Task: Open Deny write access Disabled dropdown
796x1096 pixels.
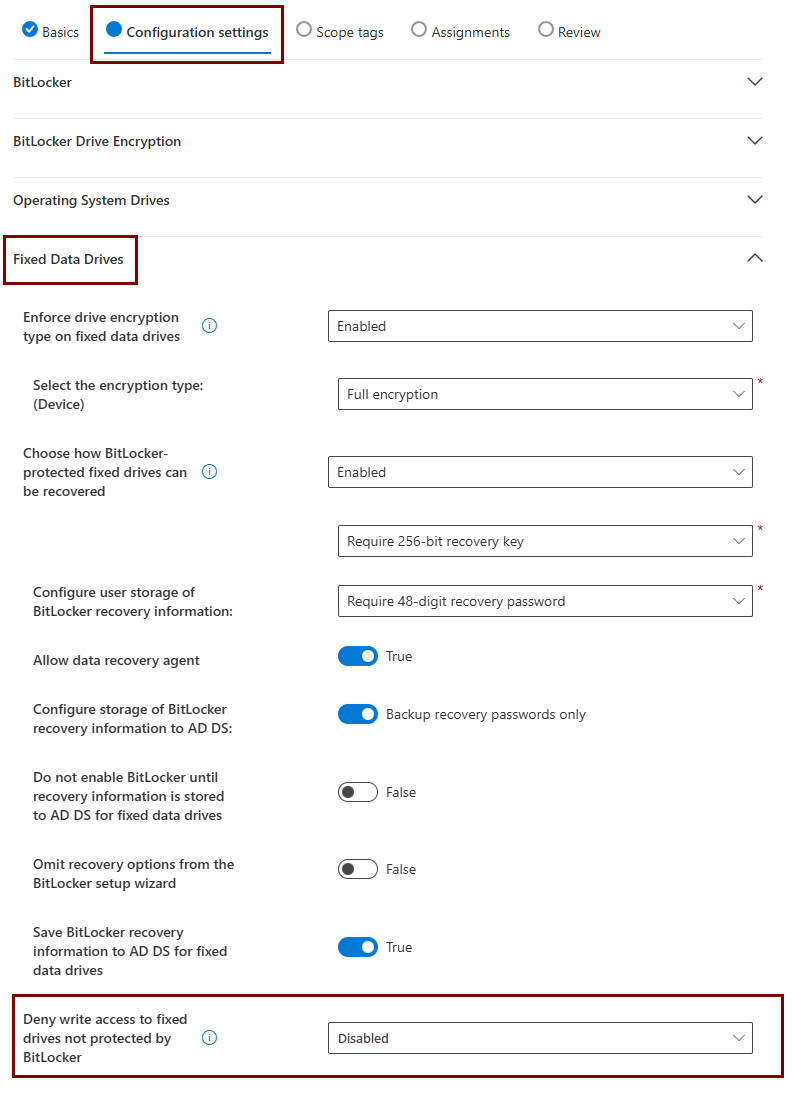Action: pos(540,1038)
